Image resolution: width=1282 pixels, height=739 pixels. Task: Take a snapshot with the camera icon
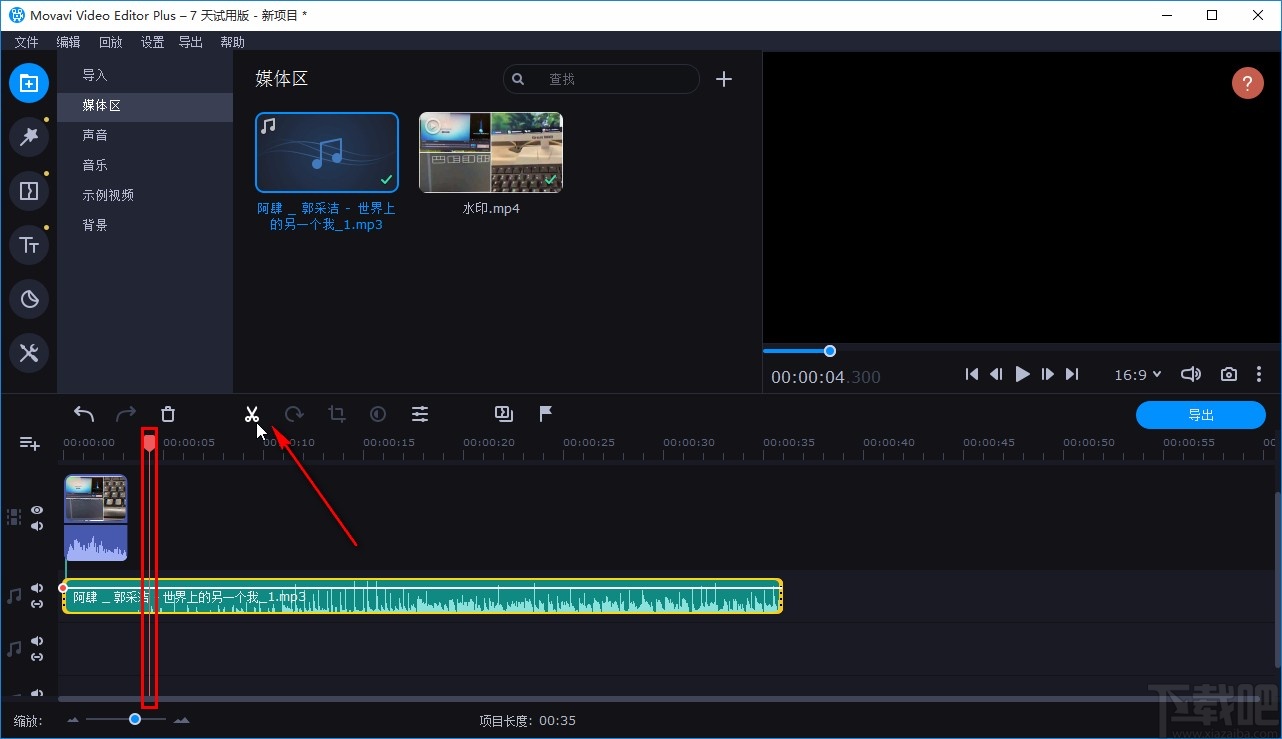point(1229,374)
